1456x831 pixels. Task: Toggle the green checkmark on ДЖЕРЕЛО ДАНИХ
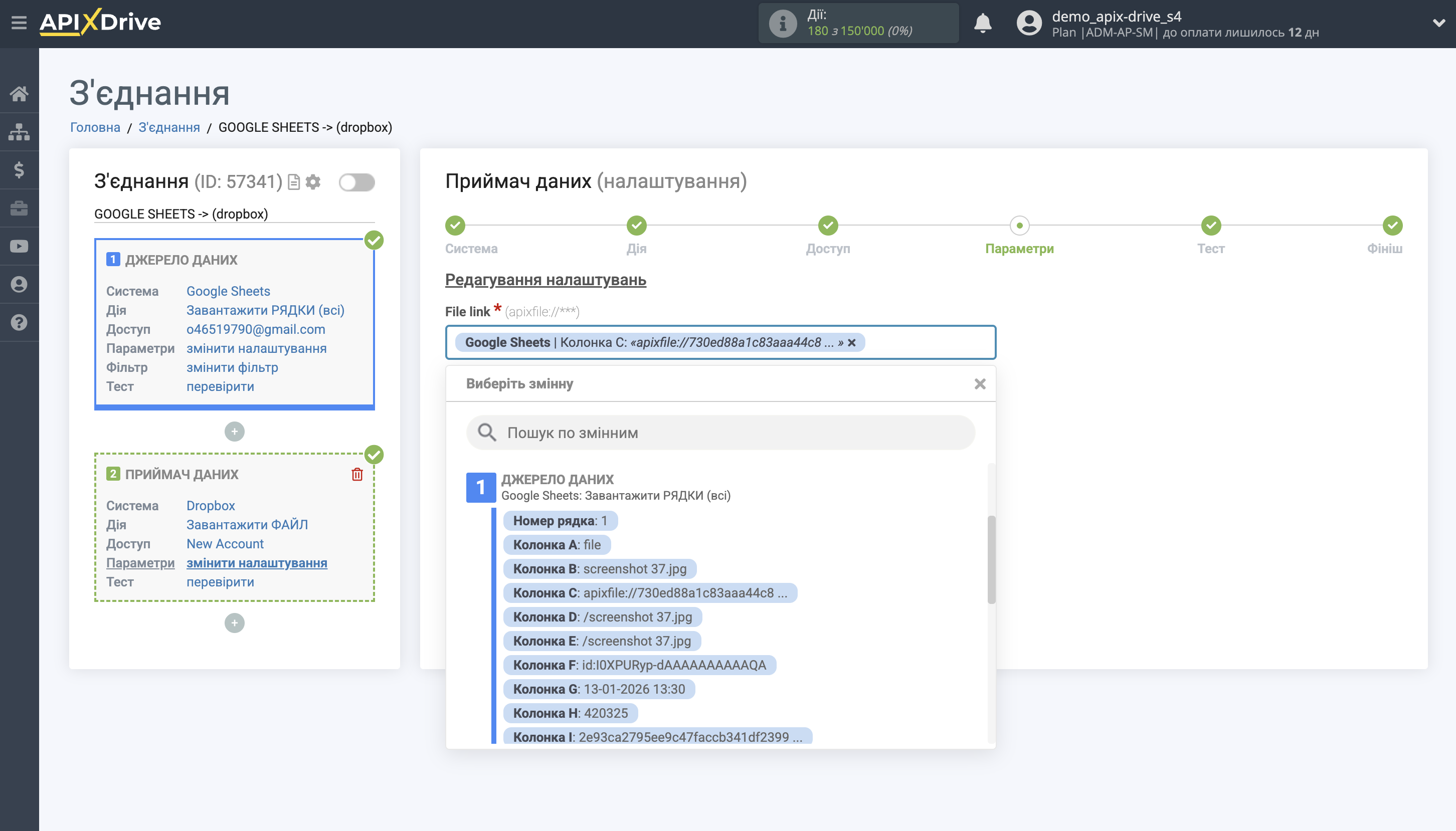pos(375,240)
